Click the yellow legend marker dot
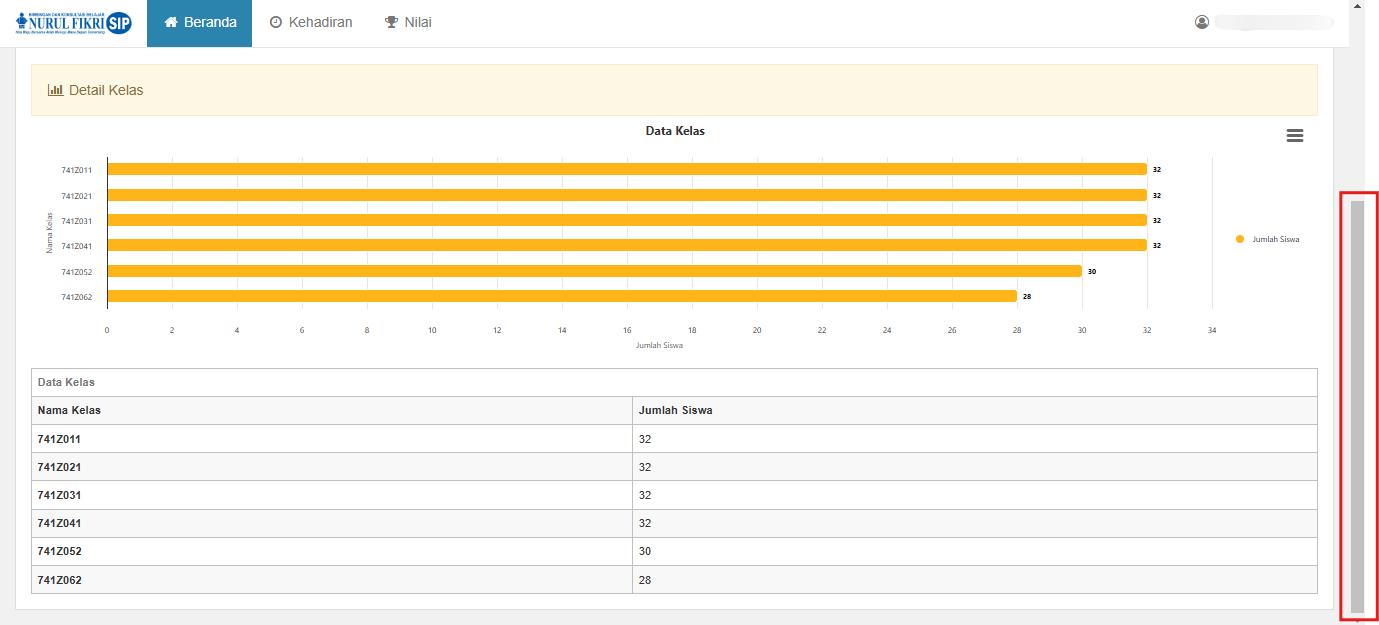The height and width of the screenshot is (625, 1379). click(x=1240, y=239)
